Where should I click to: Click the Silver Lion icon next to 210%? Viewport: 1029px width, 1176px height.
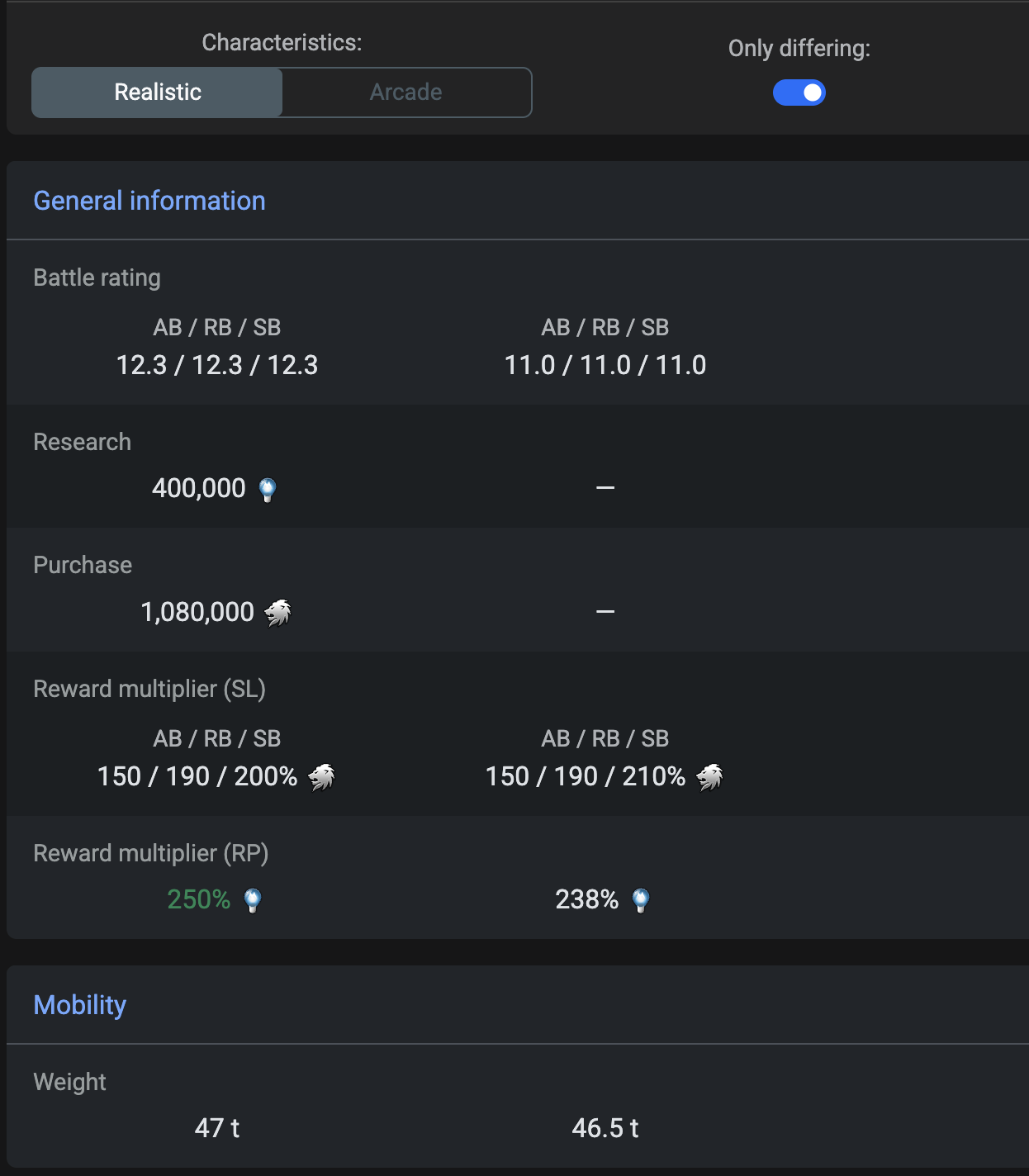709,777
